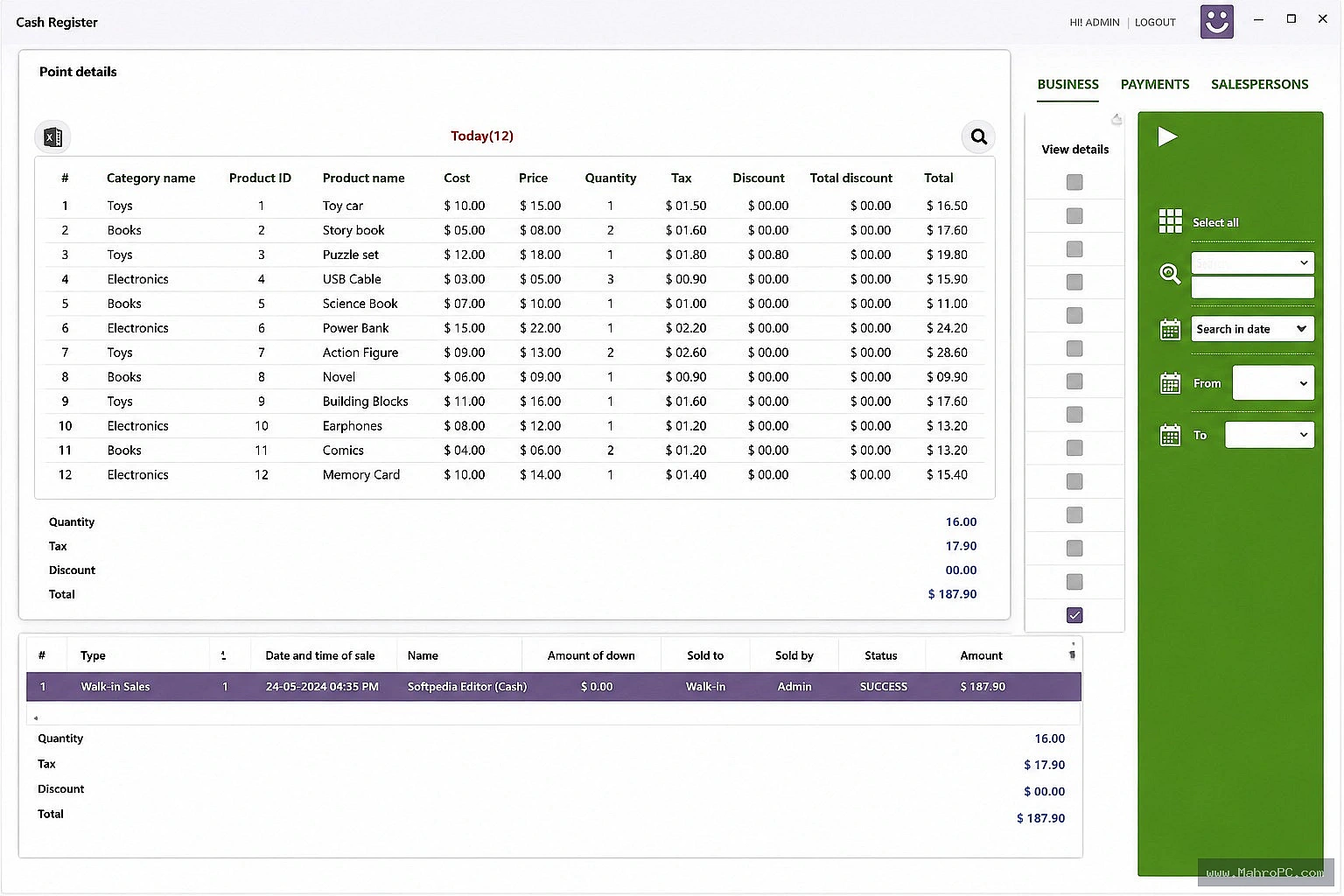Select the Story book product name
Viewport: 1344px width, 896px height.
coord(353,230)
